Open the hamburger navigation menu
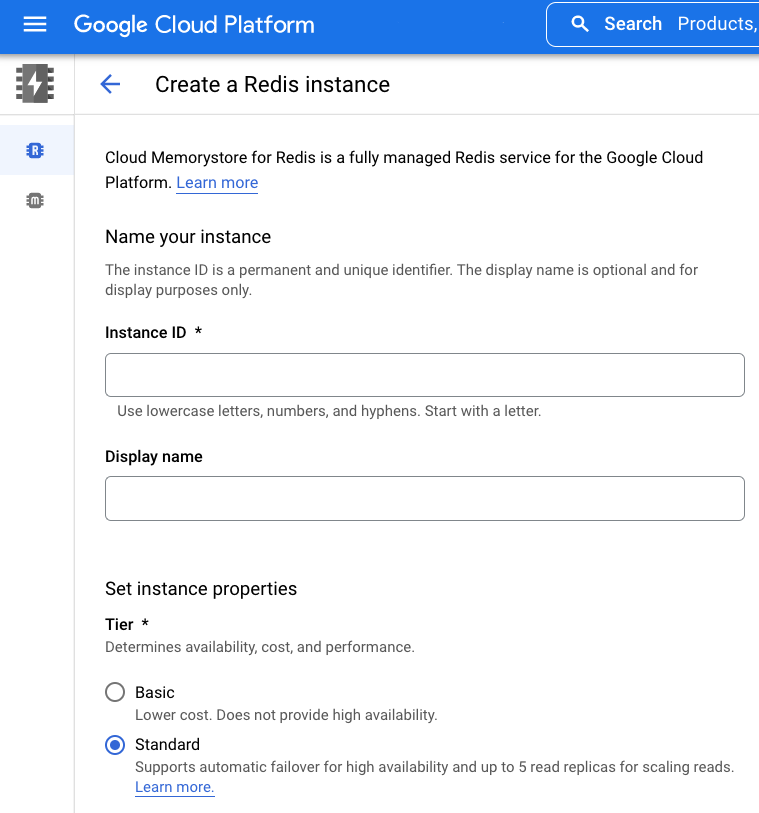 coord(35,24)
